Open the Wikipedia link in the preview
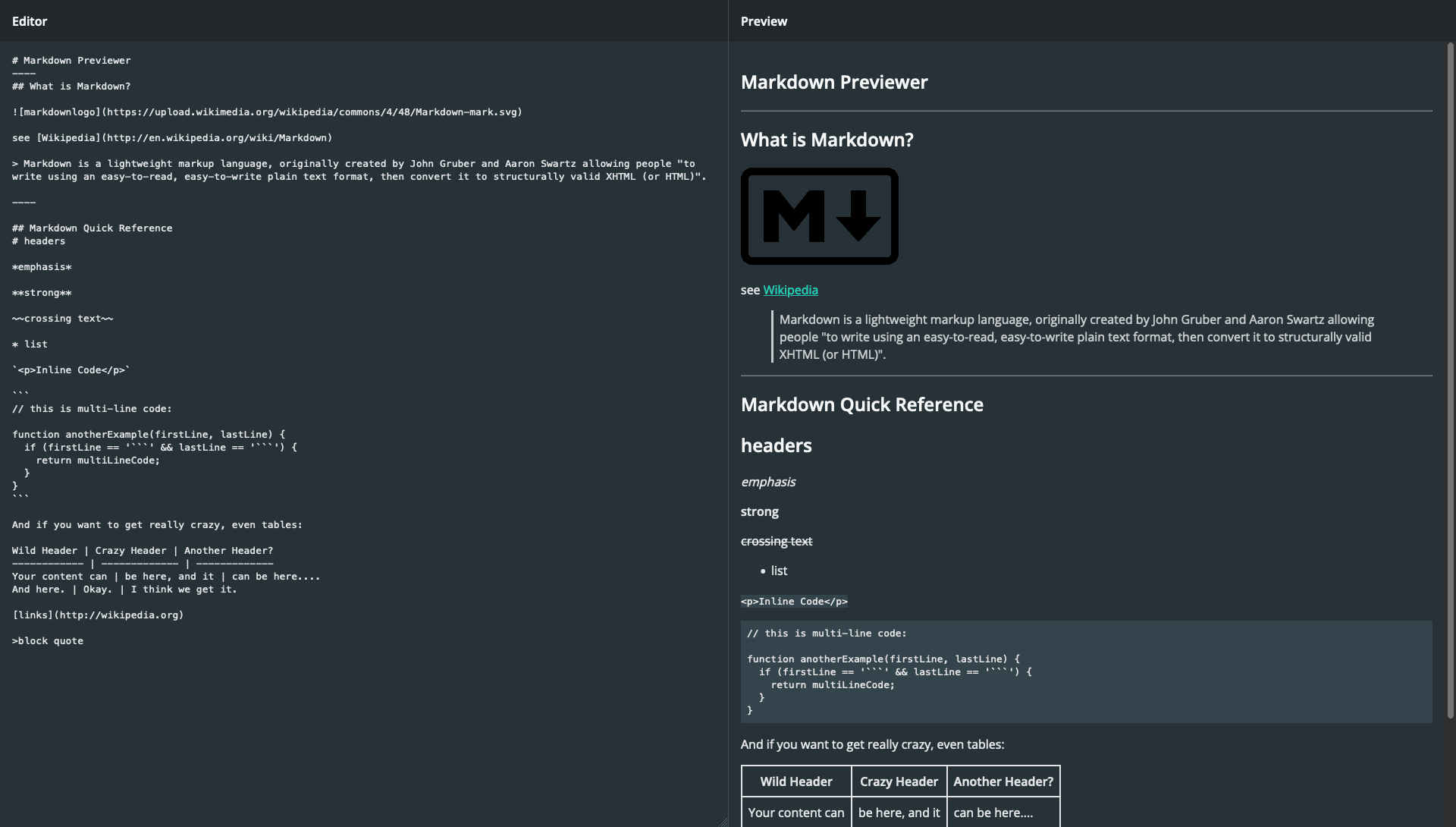Screen dimensions: 1456x827 point(791,290)
